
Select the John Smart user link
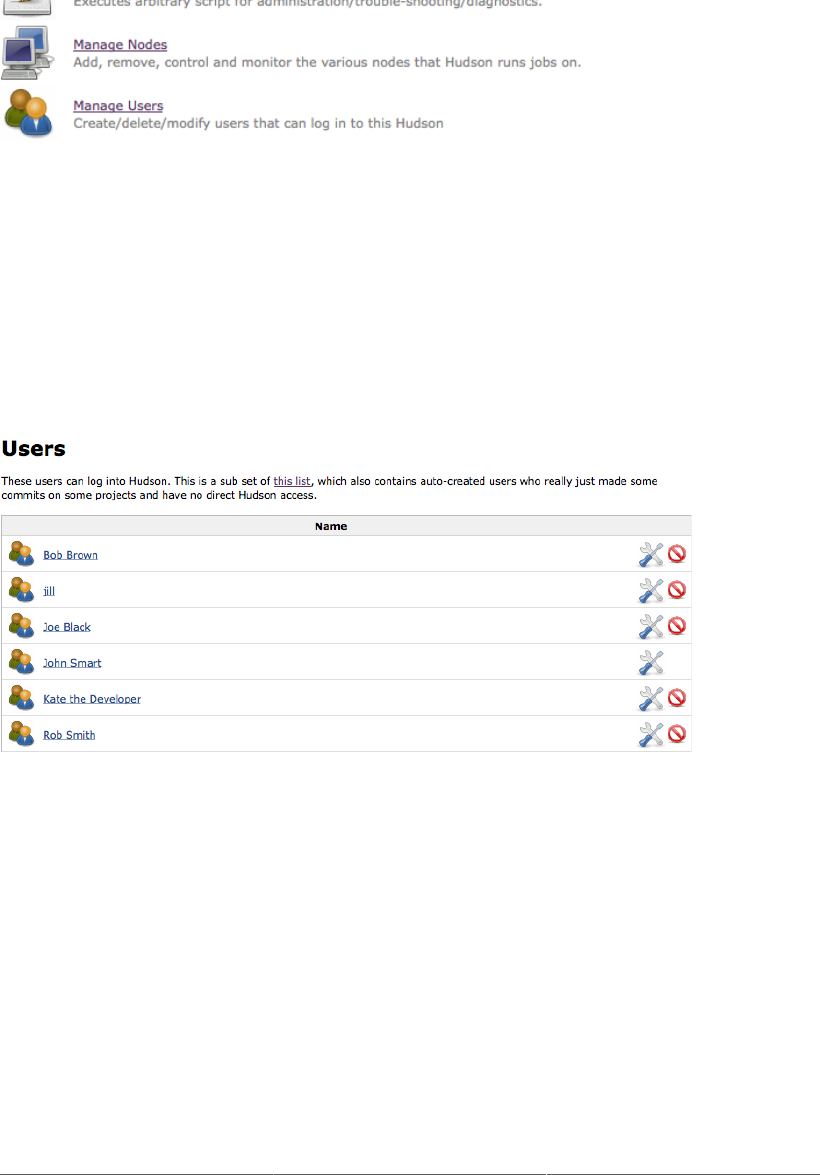tap(72, 663)
